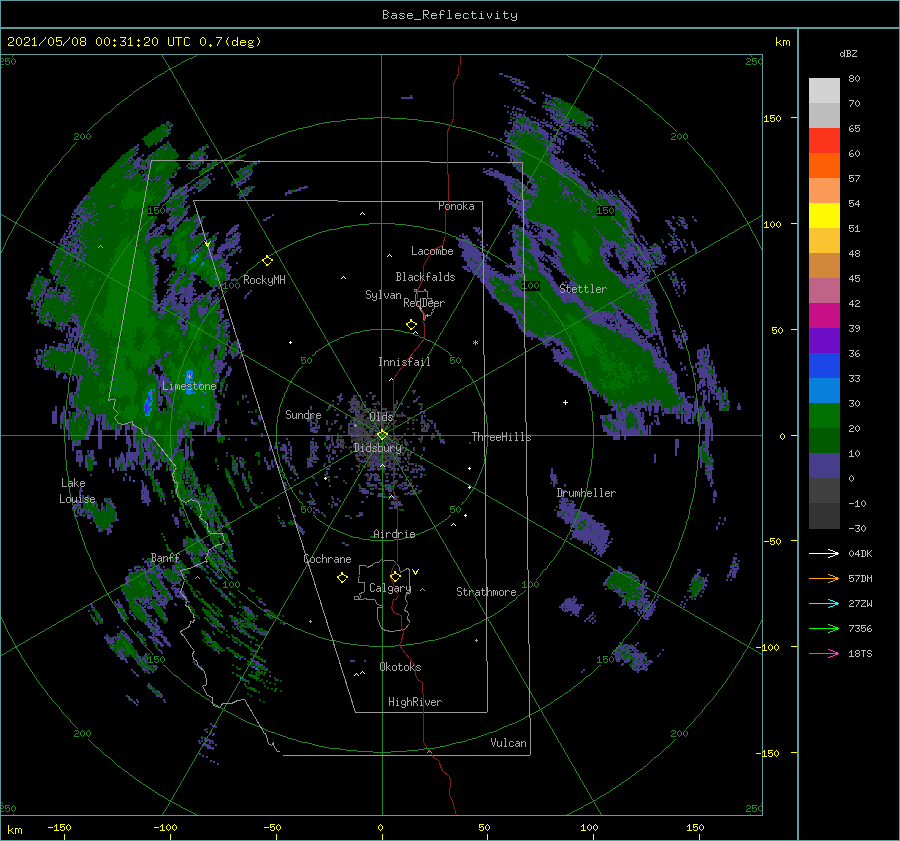The height and width of the screenshot is (841, 900).
Task: Select the yellow diamond marker inside Calgary outline
Action: point(395,576)
